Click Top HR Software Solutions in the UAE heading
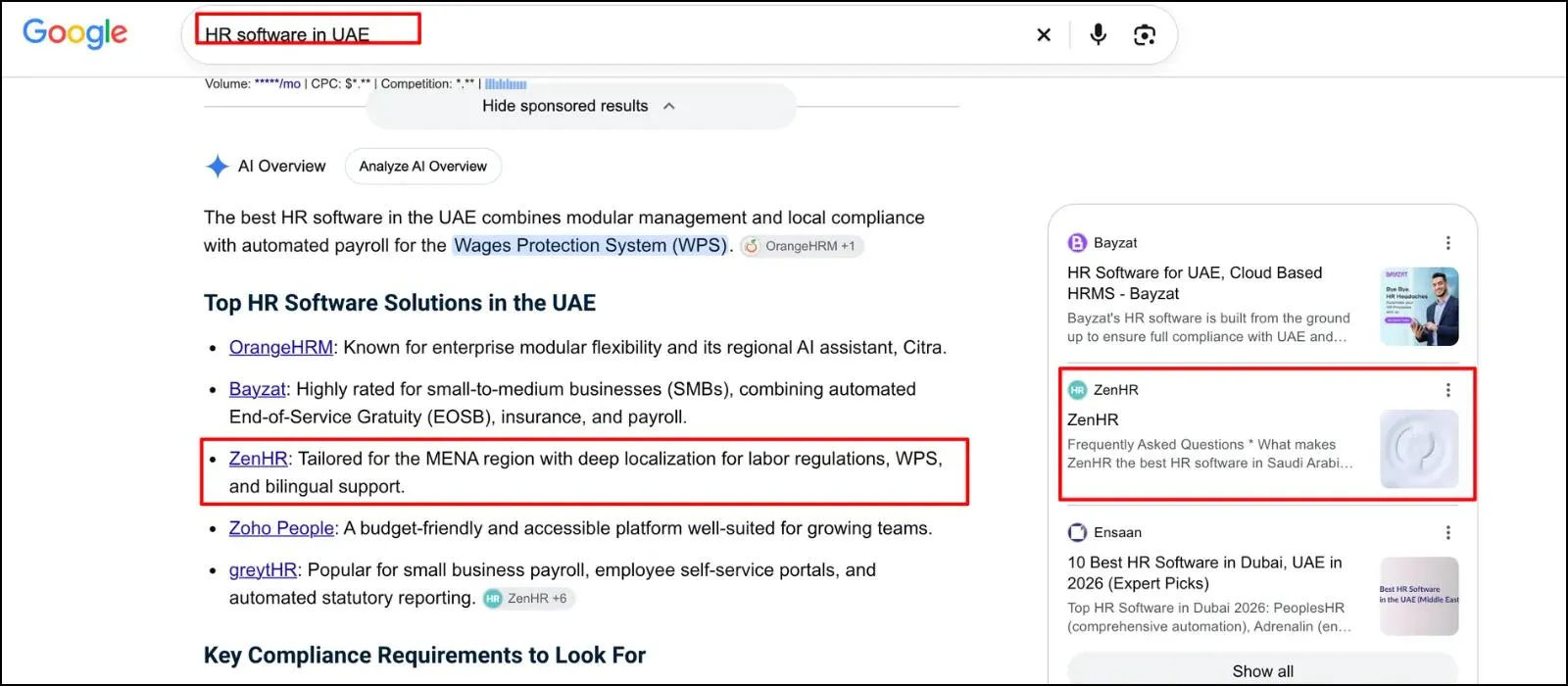 [x=400, y=303]
